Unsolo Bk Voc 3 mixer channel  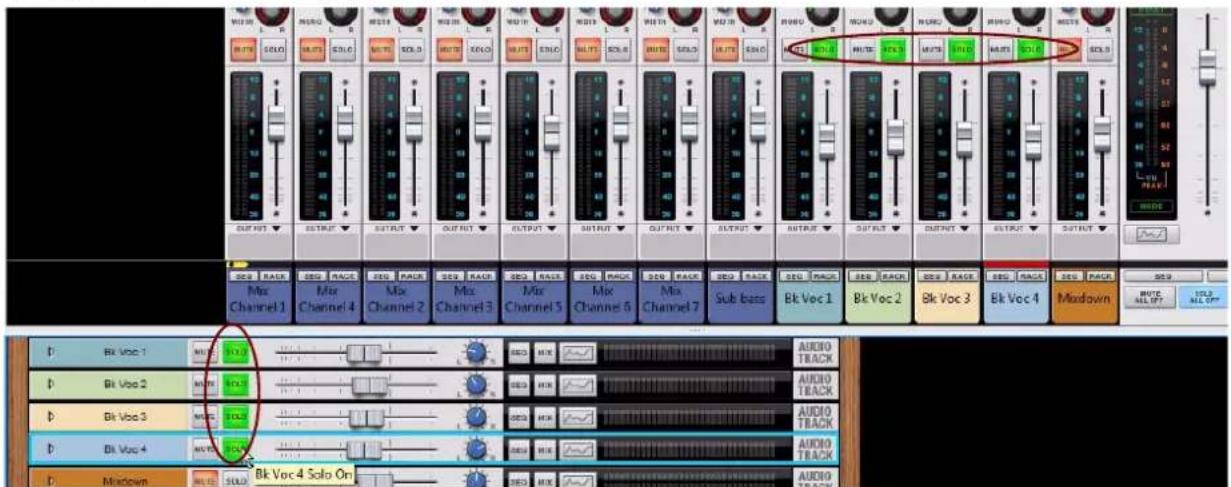pos(961,48)
